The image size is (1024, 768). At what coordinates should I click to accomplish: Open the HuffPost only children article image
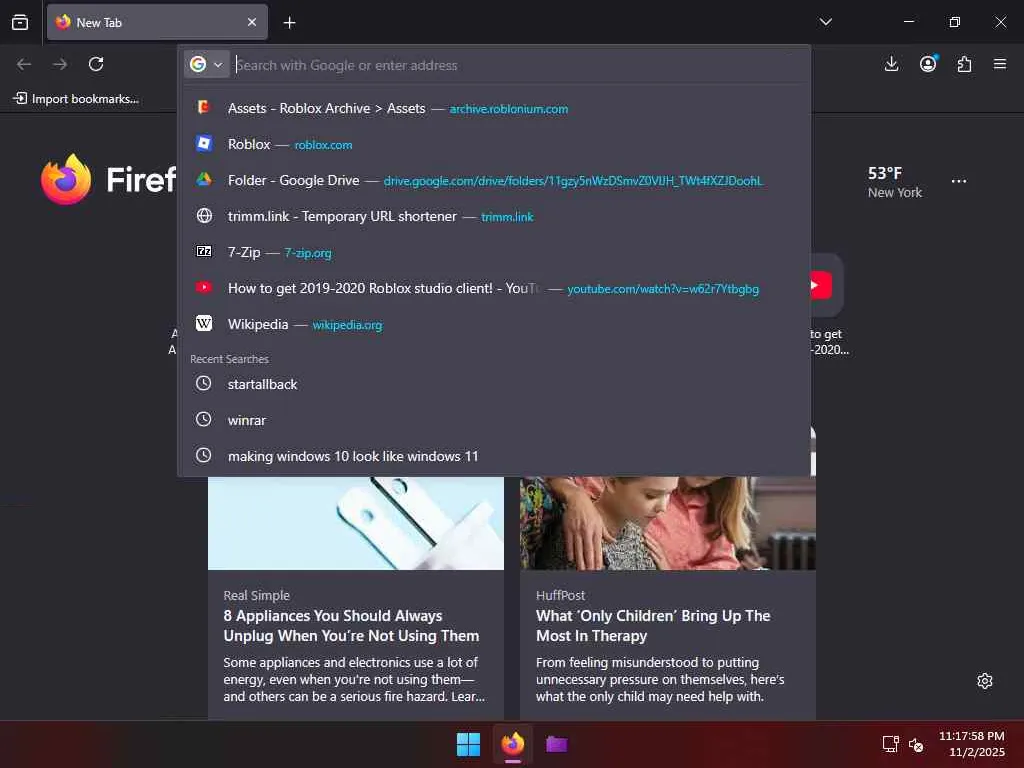(x=667, y=523)
